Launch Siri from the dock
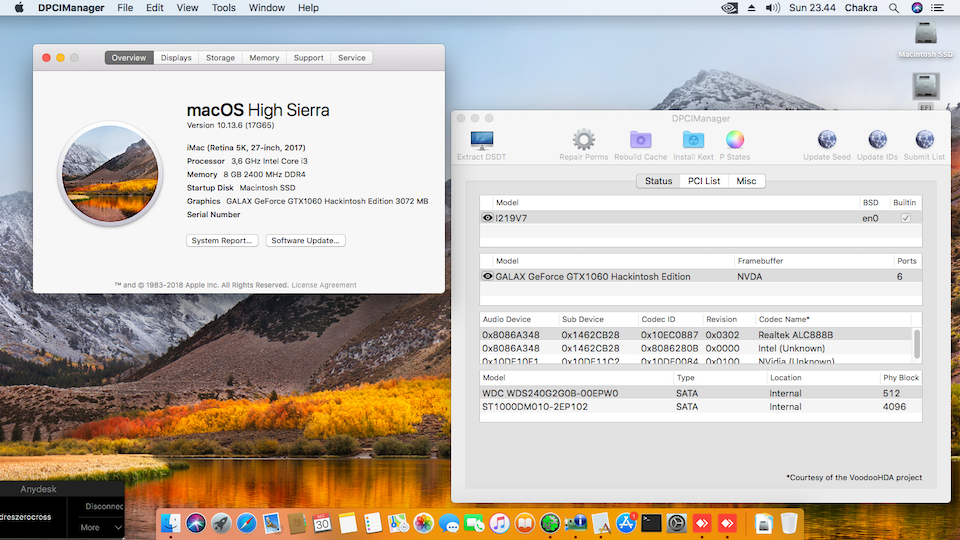Viewport: 960px width, 540px height. tap(196, 523)
